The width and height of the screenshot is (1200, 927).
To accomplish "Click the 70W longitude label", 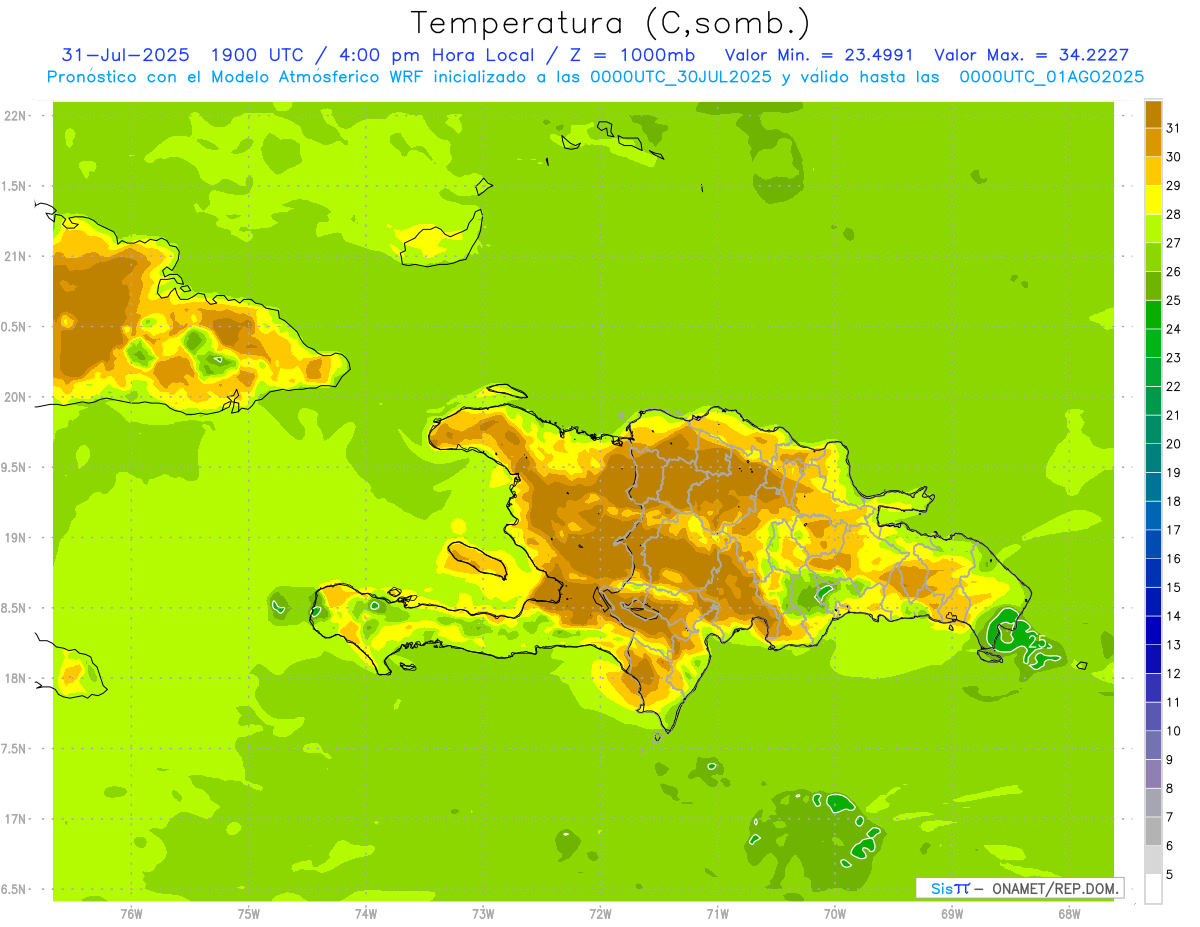I will point(835,913).
